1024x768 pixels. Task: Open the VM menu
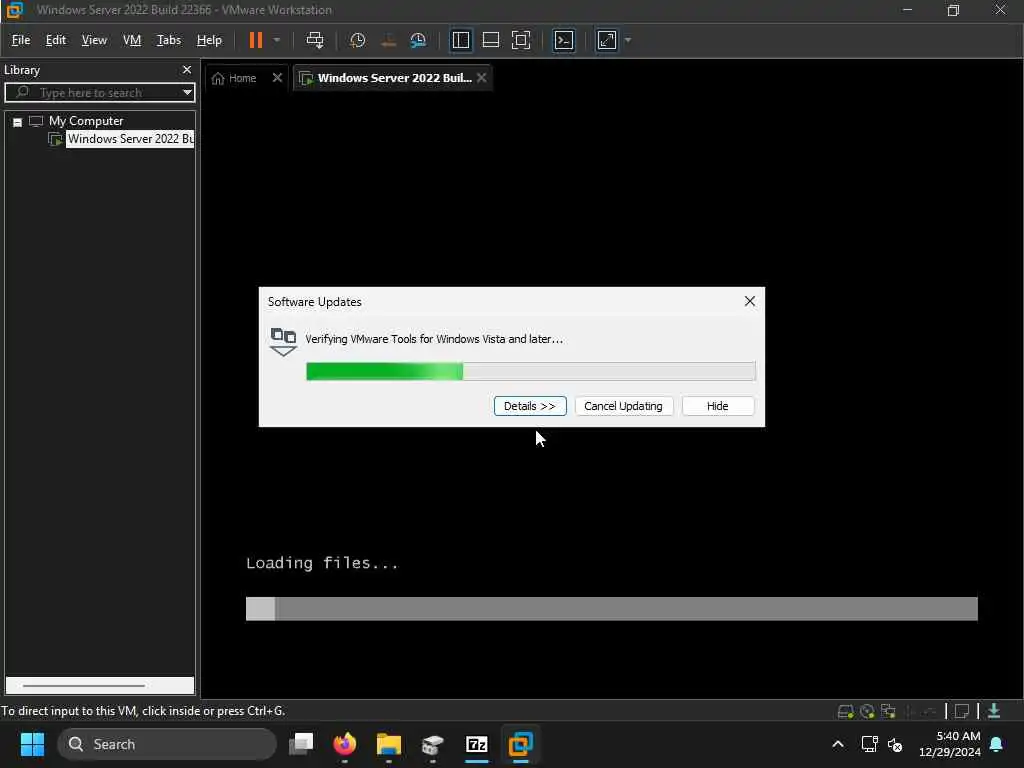click(132, 40)
